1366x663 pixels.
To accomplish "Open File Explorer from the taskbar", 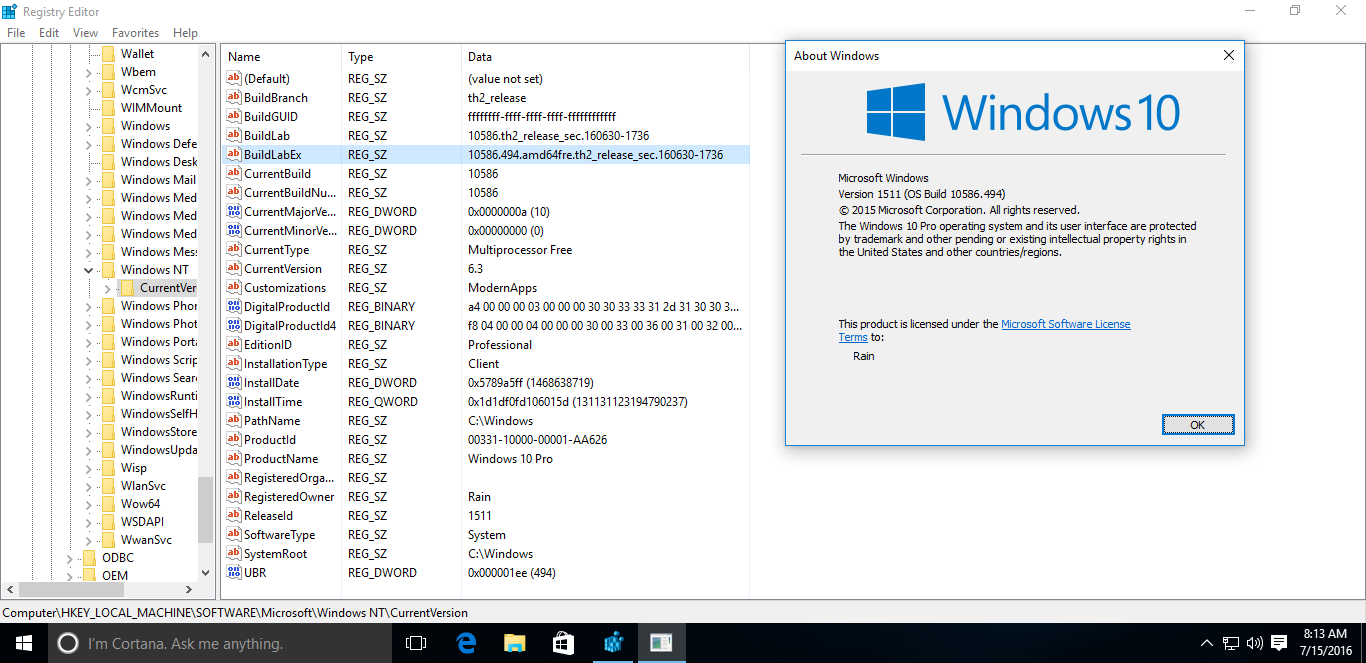I will pos(514,643).
